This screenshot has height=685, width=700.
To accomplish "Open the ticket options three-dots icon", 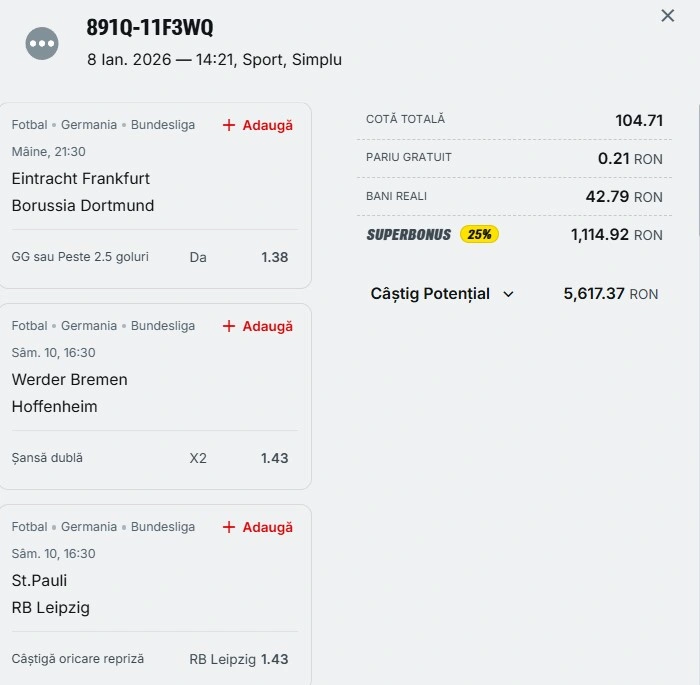I will [x=42, y=43].
